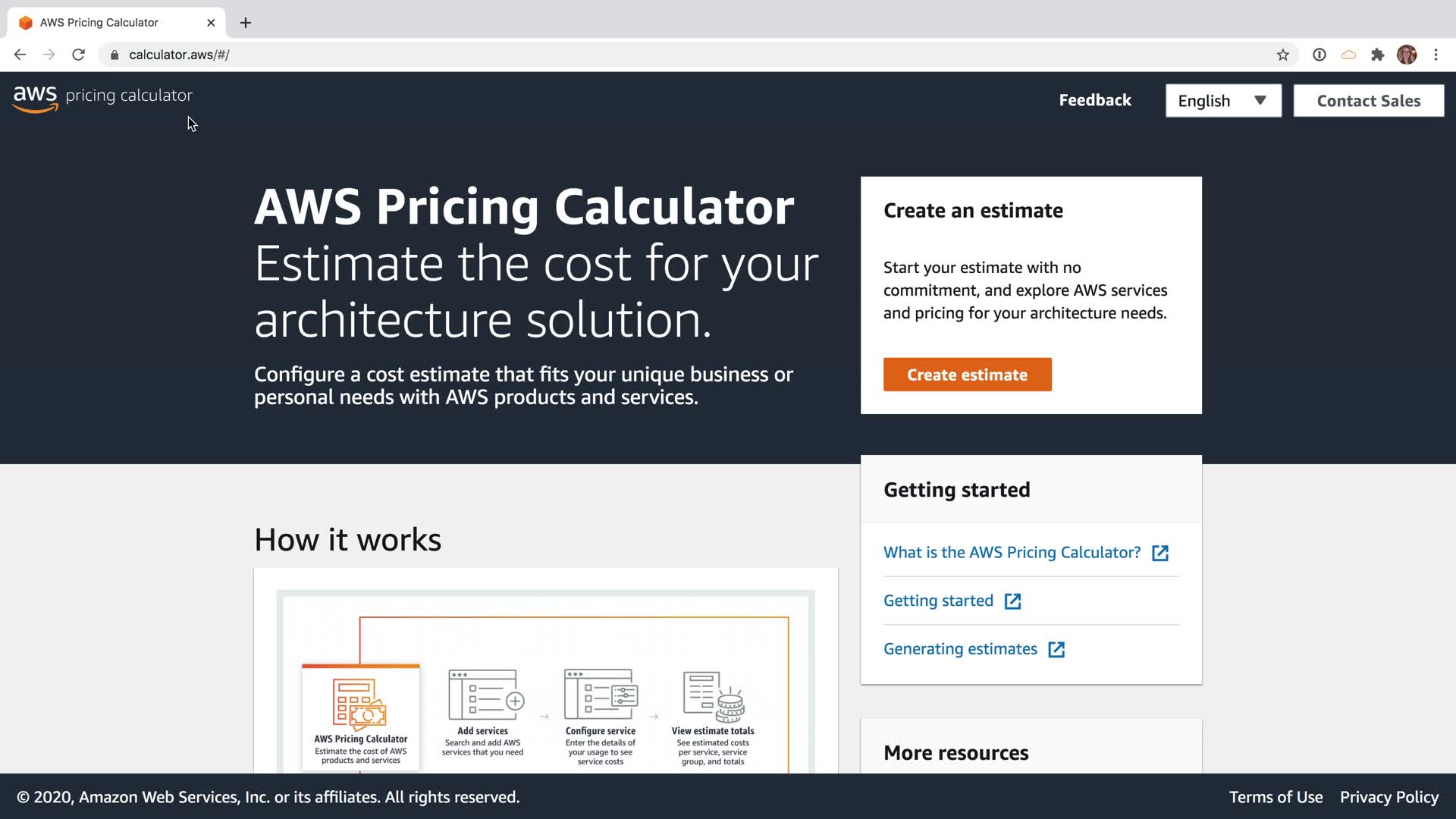Viewport: 1456px width, 819px height.
Task: Click the orange cloud extension icon
Action: point(1348,55)
